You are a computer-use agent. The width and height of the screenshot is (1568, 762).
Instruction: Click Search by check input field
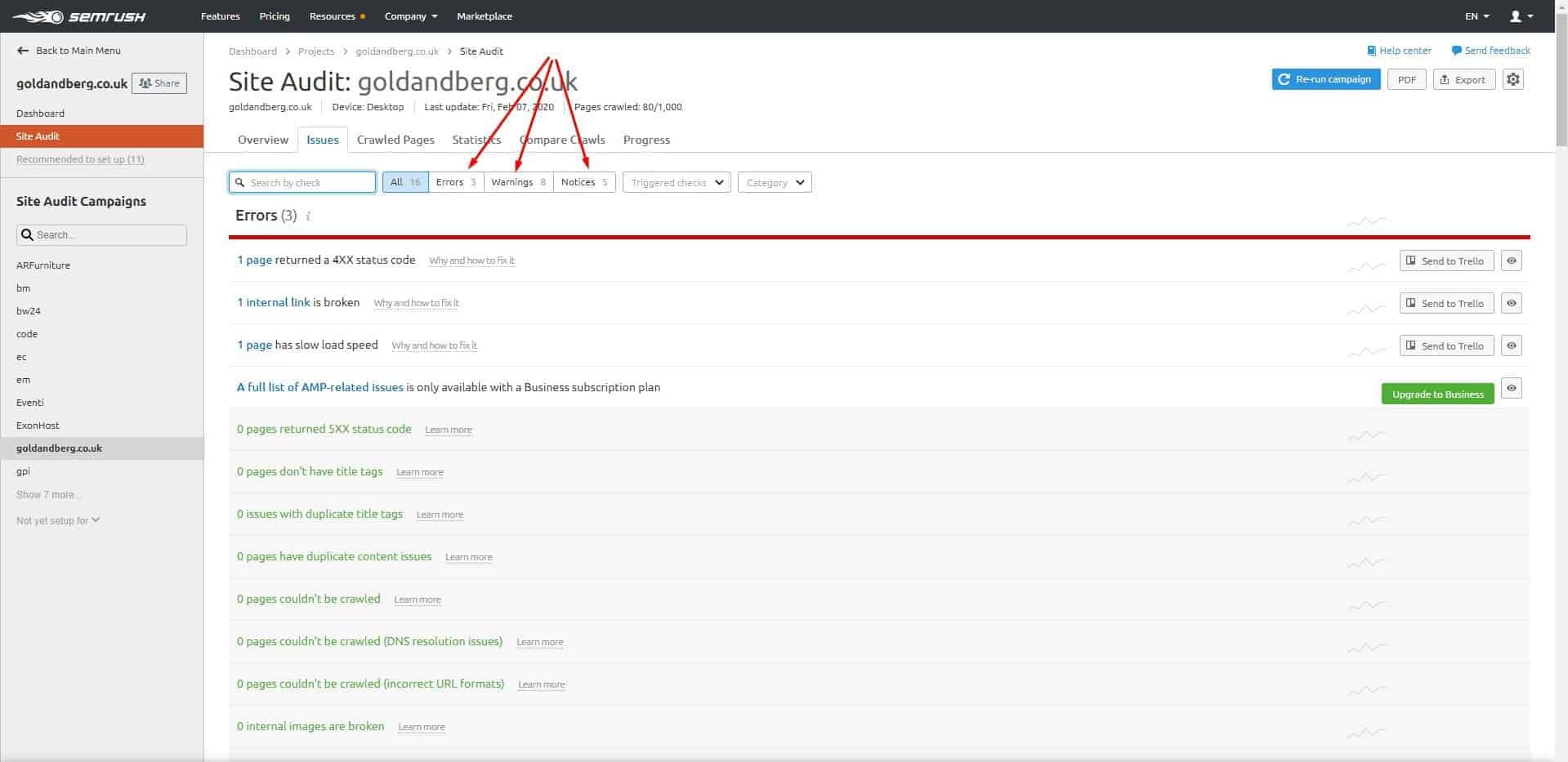point(302,182)
